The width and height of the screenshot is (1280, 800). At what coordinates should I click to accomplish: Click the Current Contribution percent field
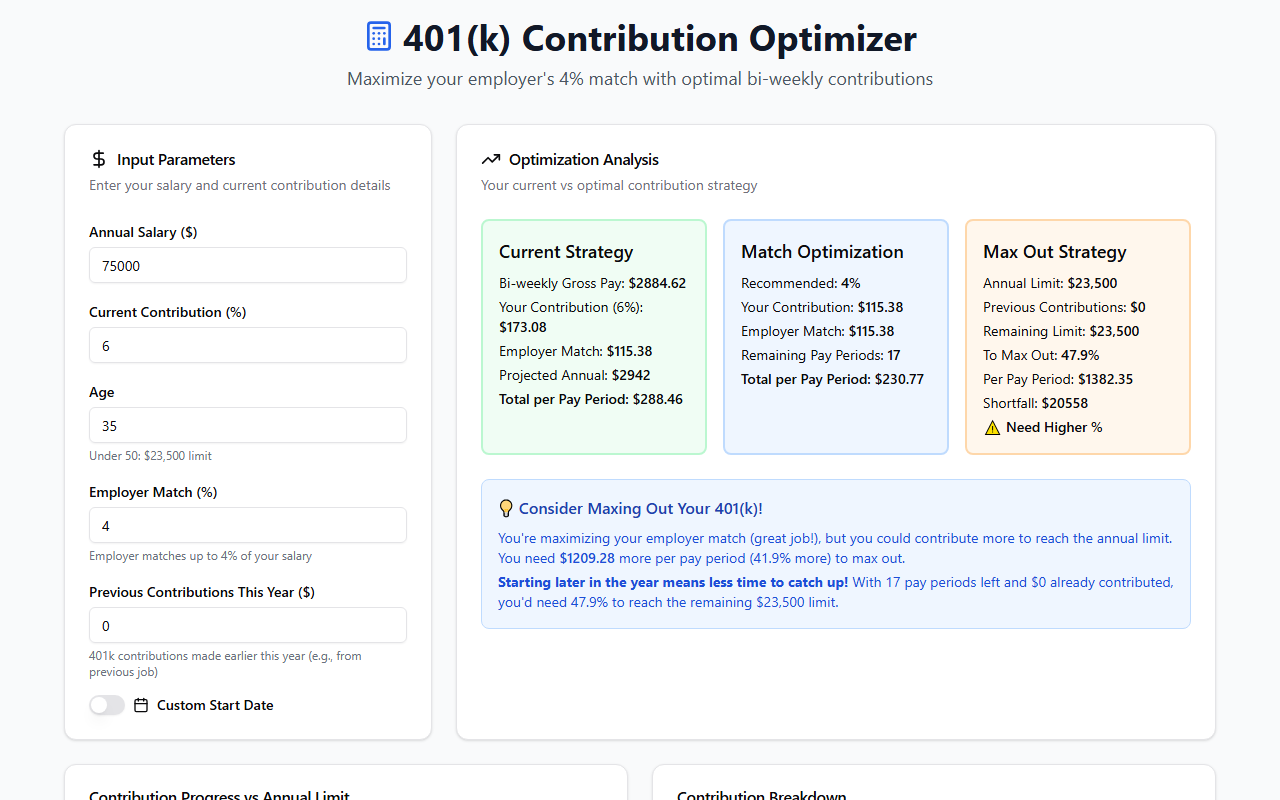pyautogui.click(x=248, y=345)
